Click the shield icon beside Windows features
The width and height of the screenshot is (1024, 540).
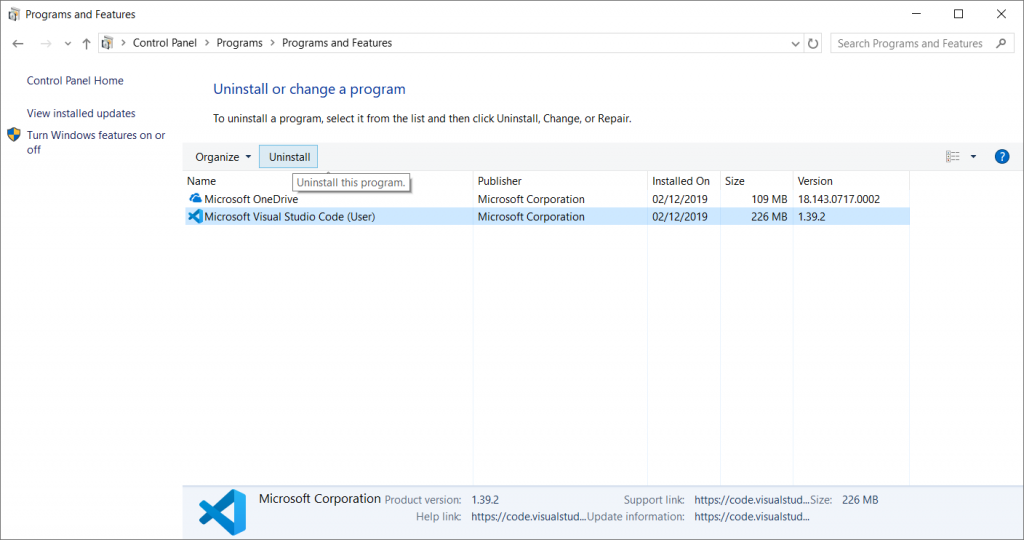14,135
